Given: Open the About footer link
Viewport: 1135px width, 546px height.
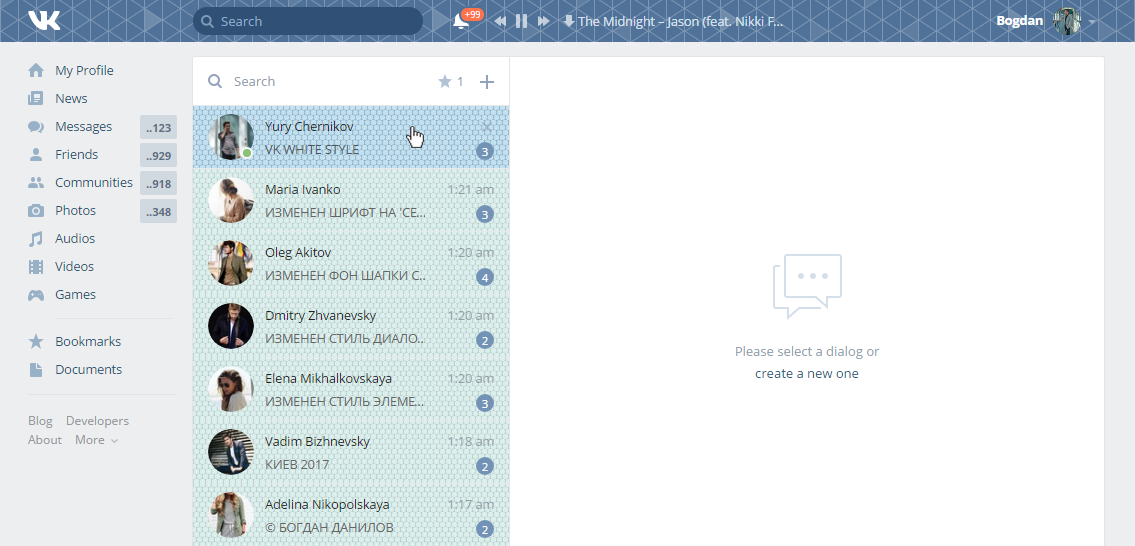Looking at the screenshot, I should 45,440.
